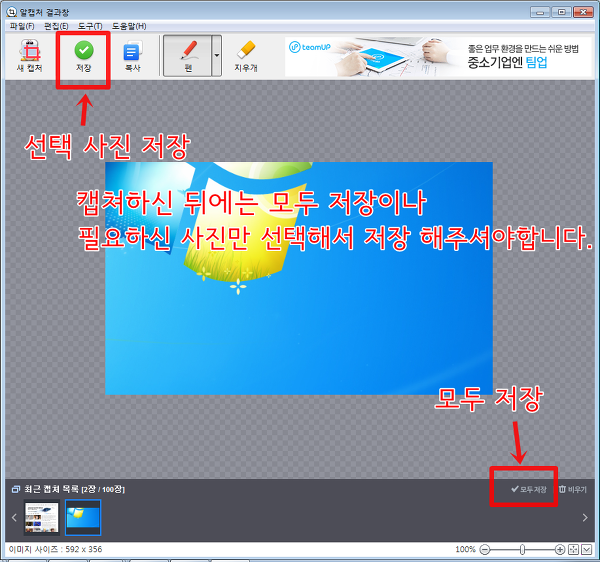This screenshot has height=562, width=600.
Task: Select the blue Windows desktop thumbnail
Action: coord(83,517)
